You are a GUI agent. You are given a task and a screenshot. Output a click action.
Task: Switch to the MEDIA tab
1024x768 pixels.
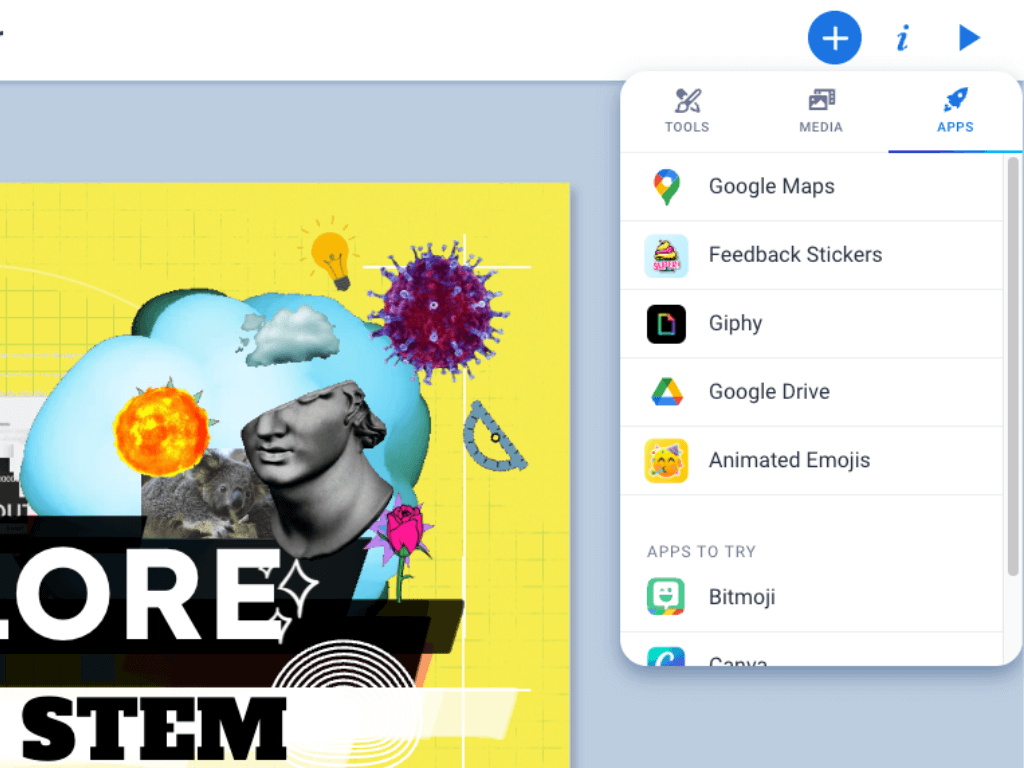click(820, 112)
